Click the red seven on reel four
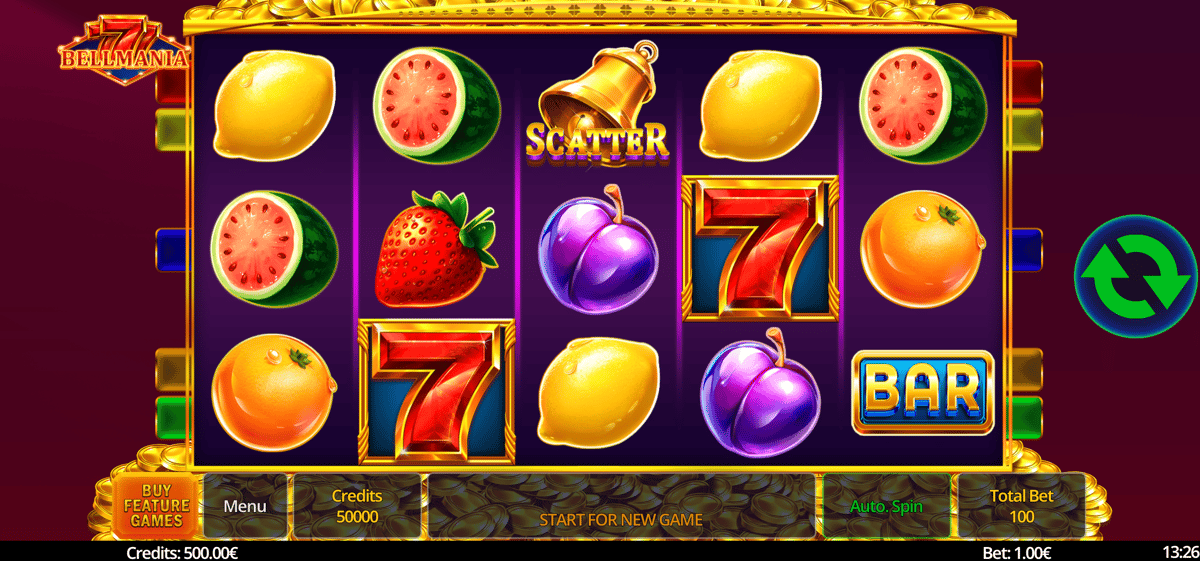1200x561 pixels. pos(760,248)
